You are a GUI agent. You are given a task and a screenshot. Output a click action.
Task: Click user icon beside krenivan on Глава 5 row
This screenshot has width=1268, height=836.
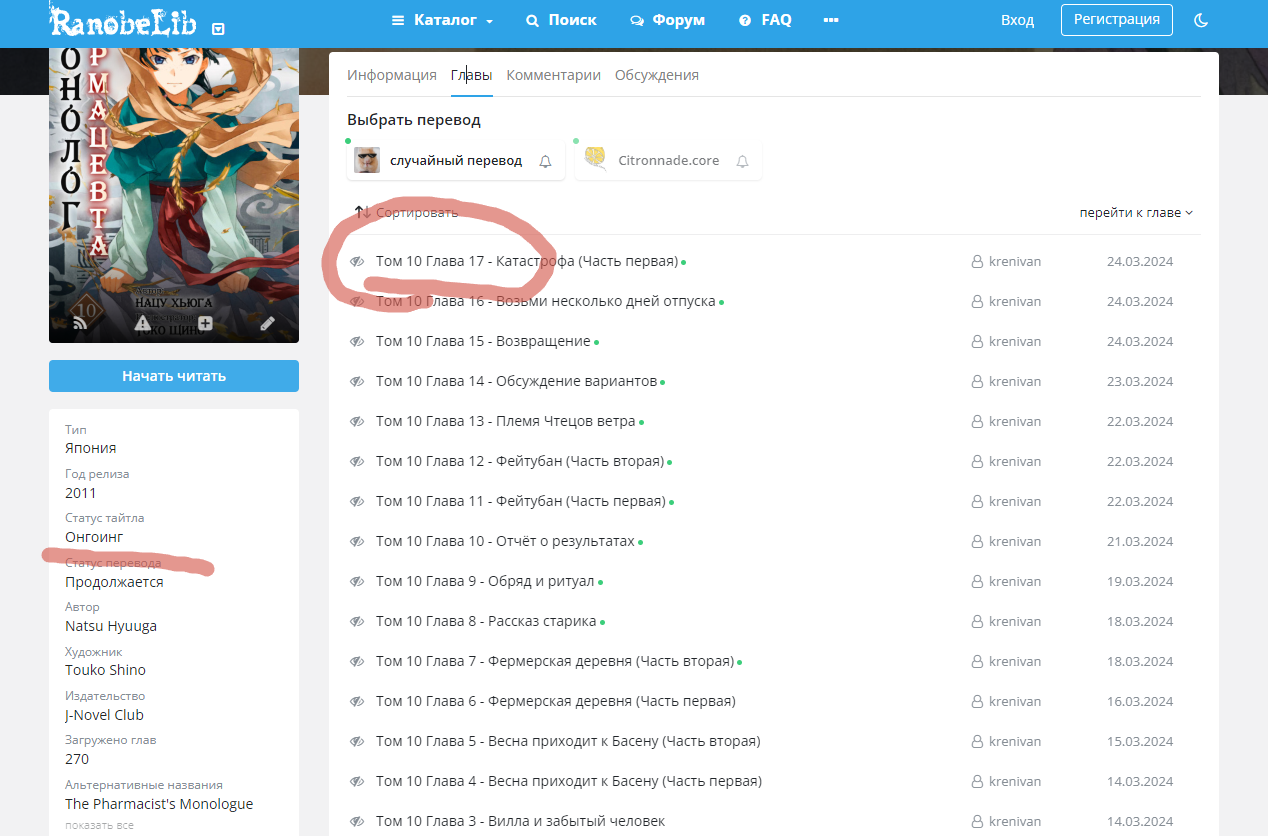point(977,741)
